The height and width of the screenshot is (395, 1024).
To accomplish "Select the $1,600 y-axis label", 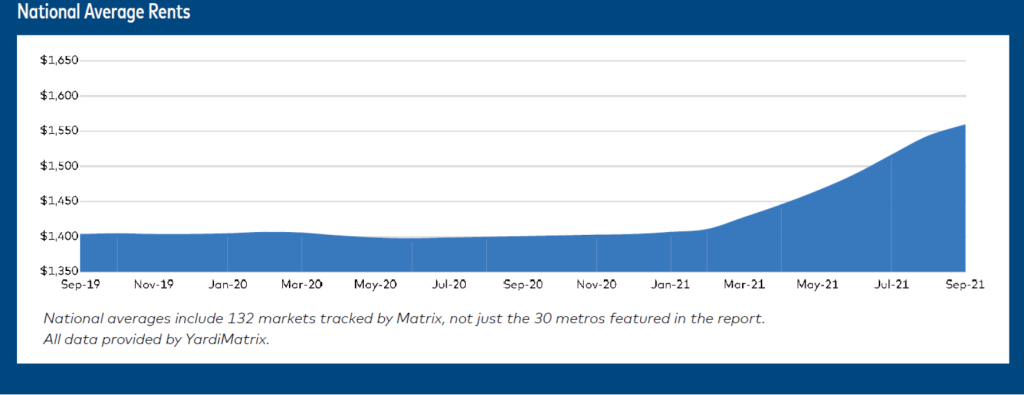I will [59, 96].
